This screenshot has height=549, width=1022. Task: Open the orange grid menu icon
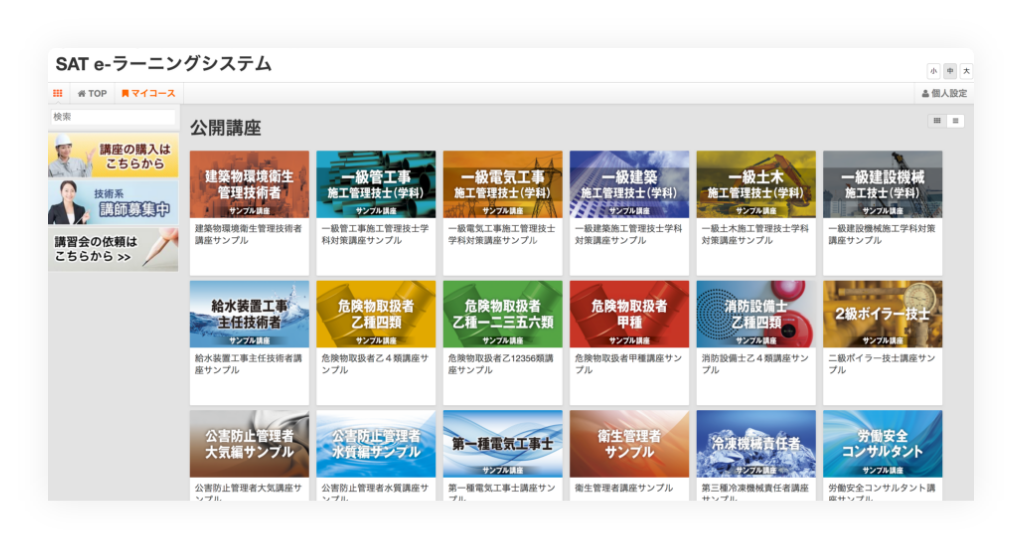pos(58,93)
